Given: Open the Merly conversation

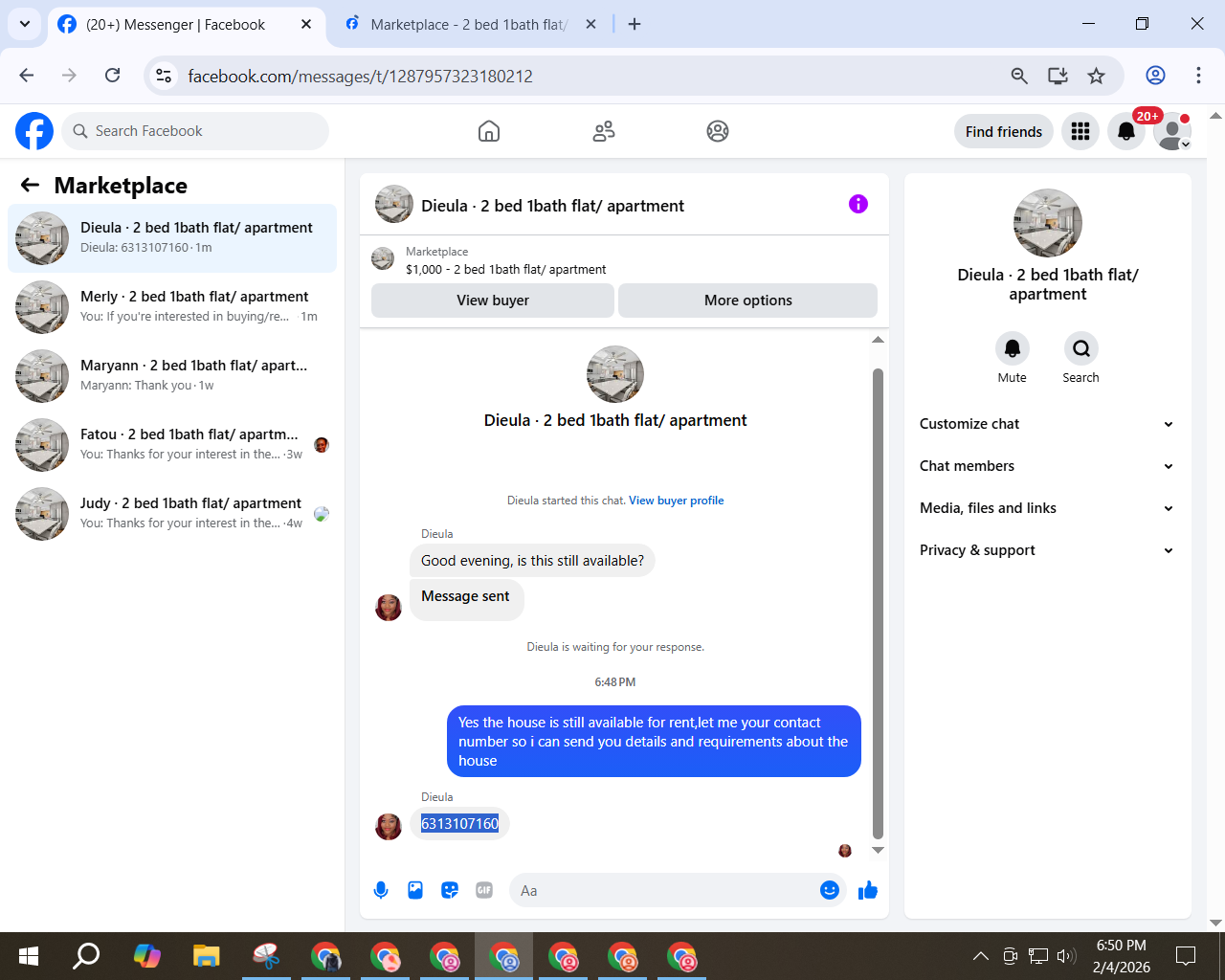Looking at the screenshot, I should pyautogui.click(x=172, y=306).
